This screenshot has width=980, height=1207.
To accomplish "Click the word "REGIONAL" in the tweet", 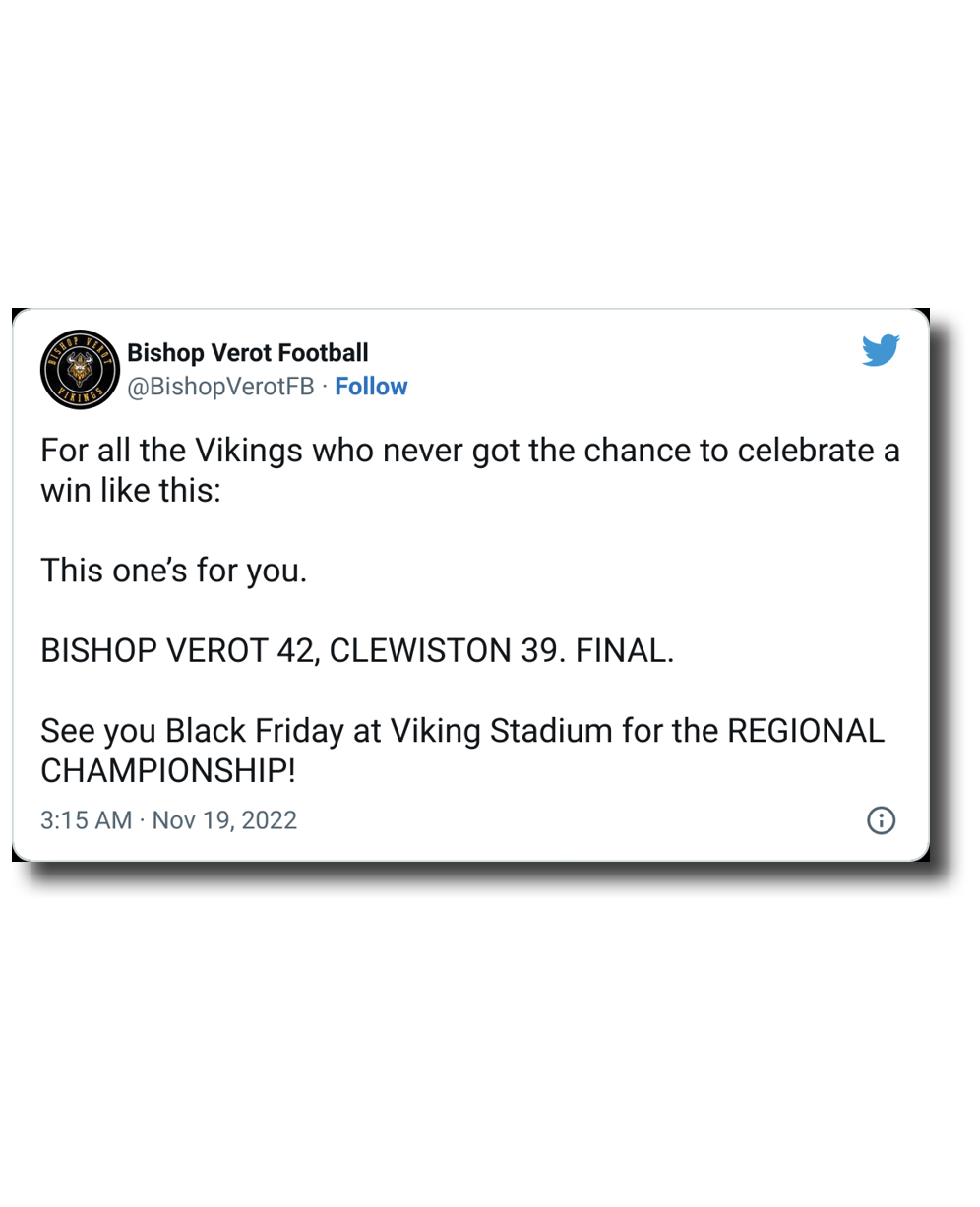I will coord(805,731).
